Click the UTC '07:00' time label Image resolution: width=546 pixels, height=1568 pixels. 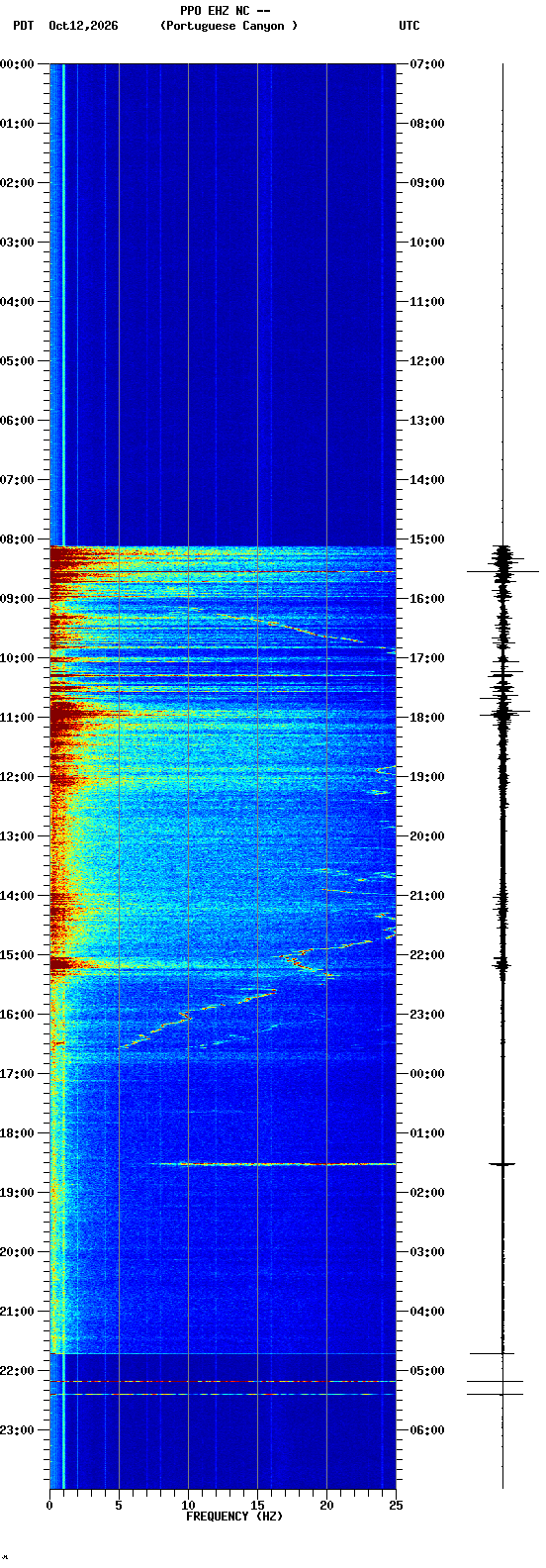click(x=427, y=64)
